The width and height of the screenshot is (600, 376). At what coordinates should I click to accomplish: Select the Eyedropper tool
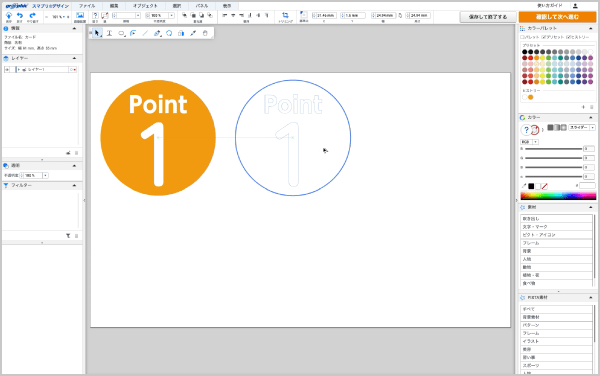point(193,33)
